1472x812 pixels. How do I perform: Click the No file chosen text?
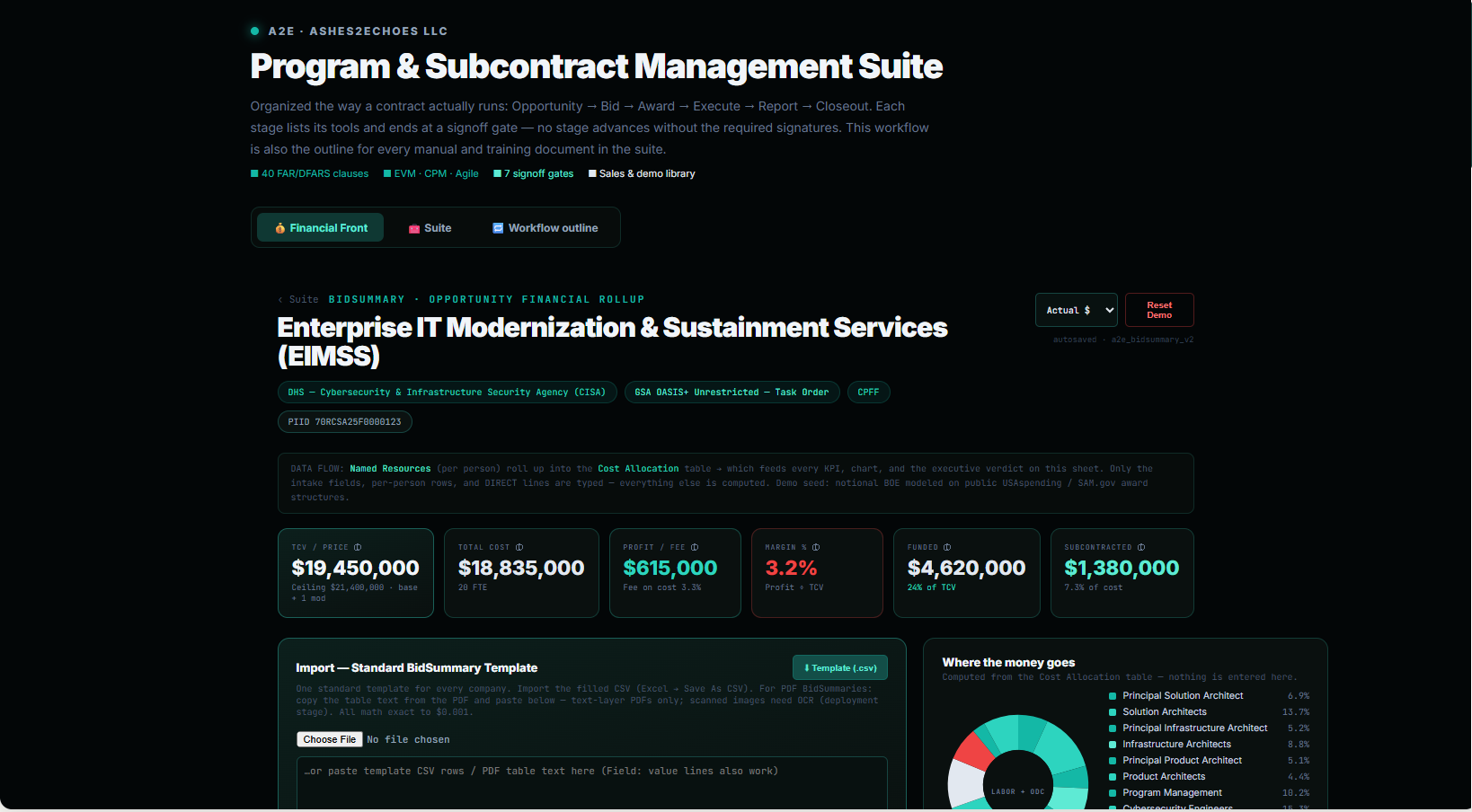click(x=408, y=740)
